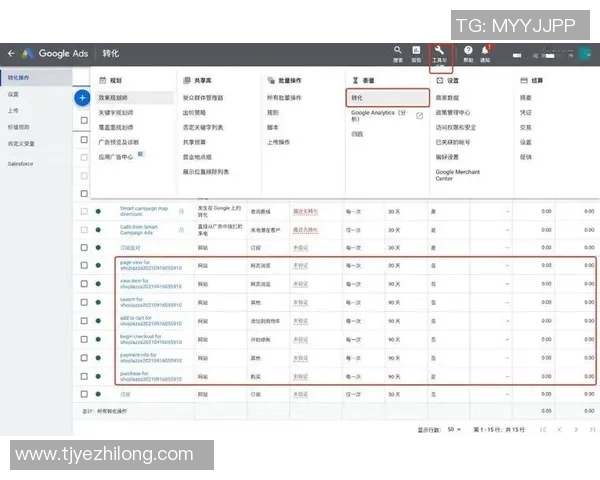The width and height of the screenshot is (600, 480).
Task: Select 受众群体管理器 in the tools menu
Action: (203, 98)
